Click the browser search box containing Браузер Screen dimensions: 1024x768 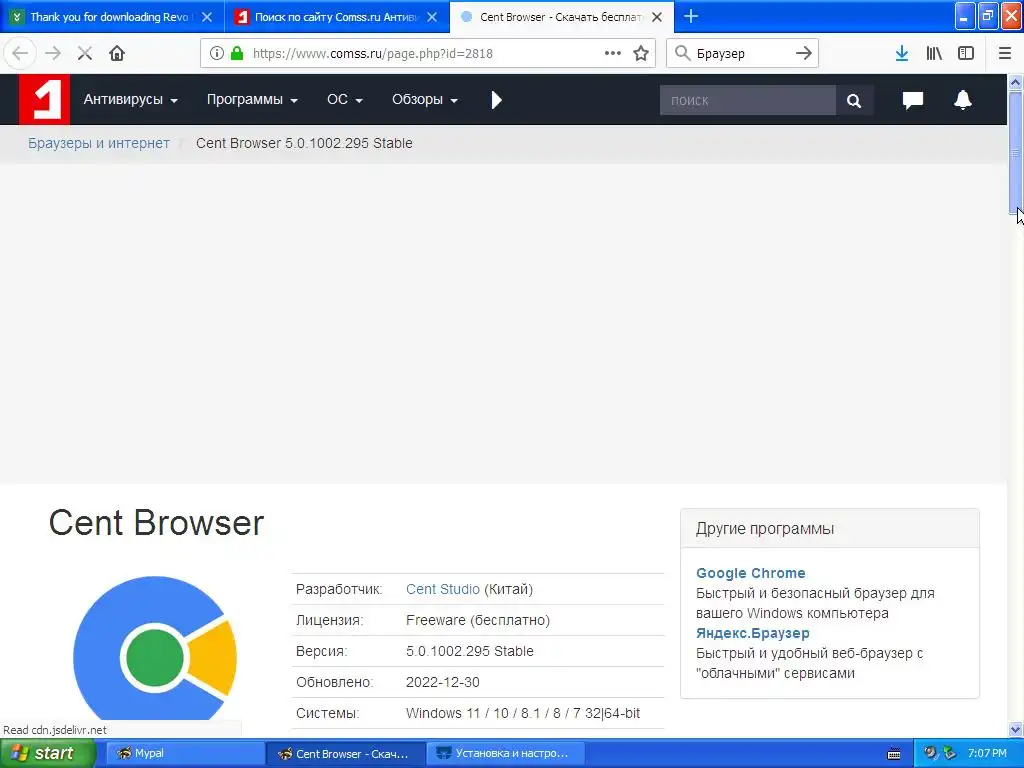pos(742,54)
